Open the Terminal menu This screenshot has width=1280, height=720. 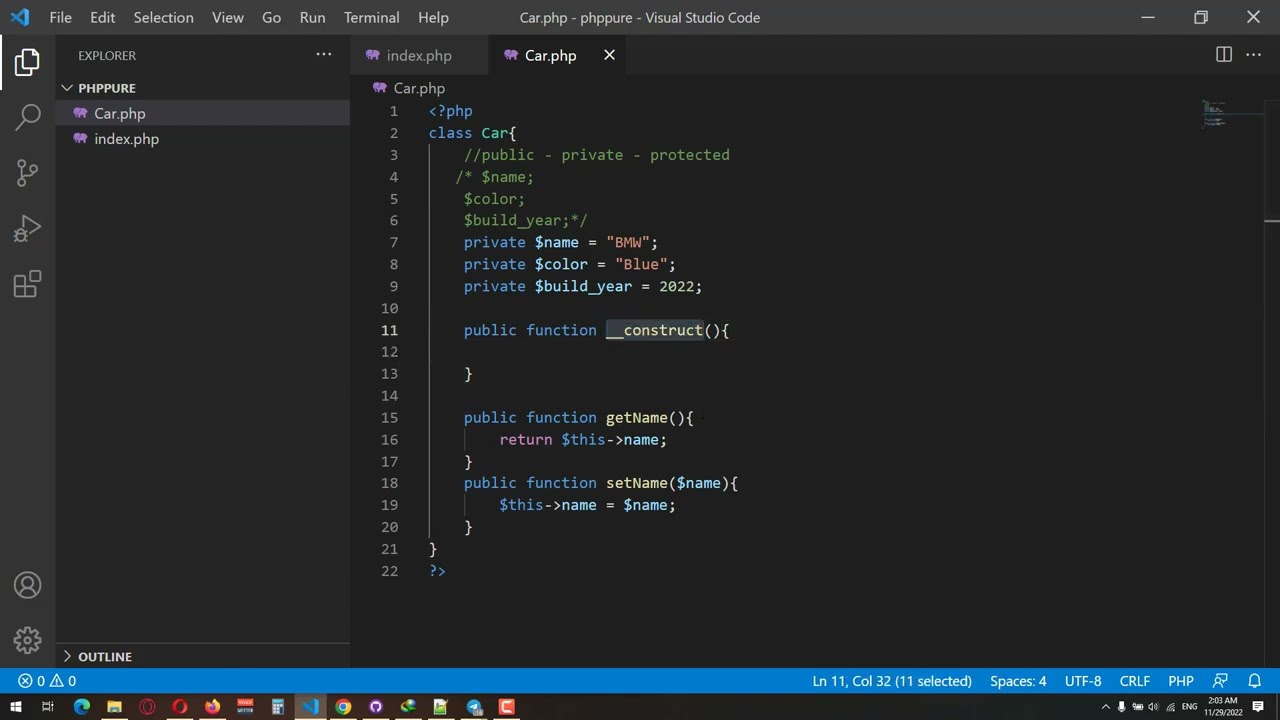(x=371, y=17)
